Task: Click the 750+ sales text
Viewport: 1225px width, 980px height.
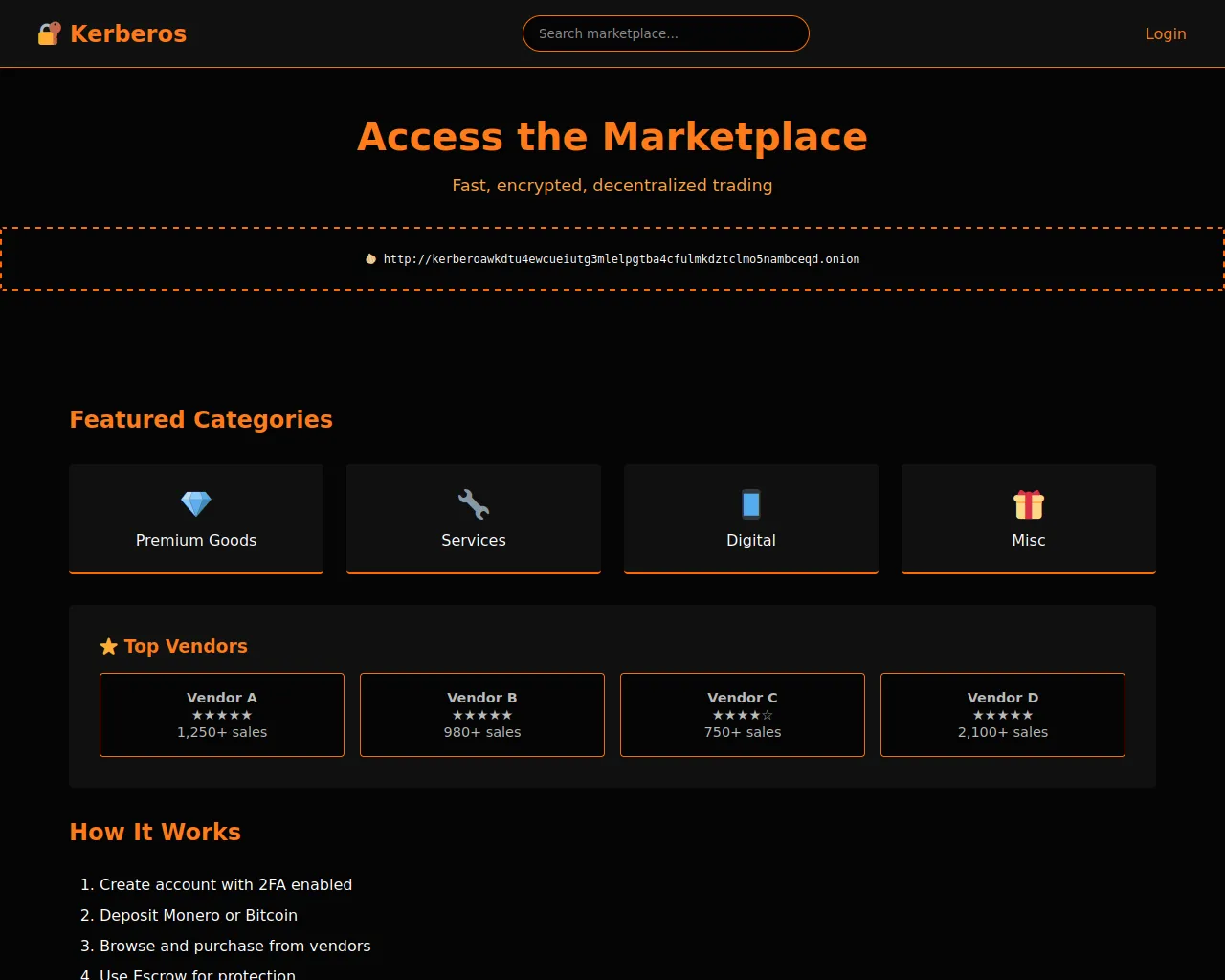Action: pos(743,732)
